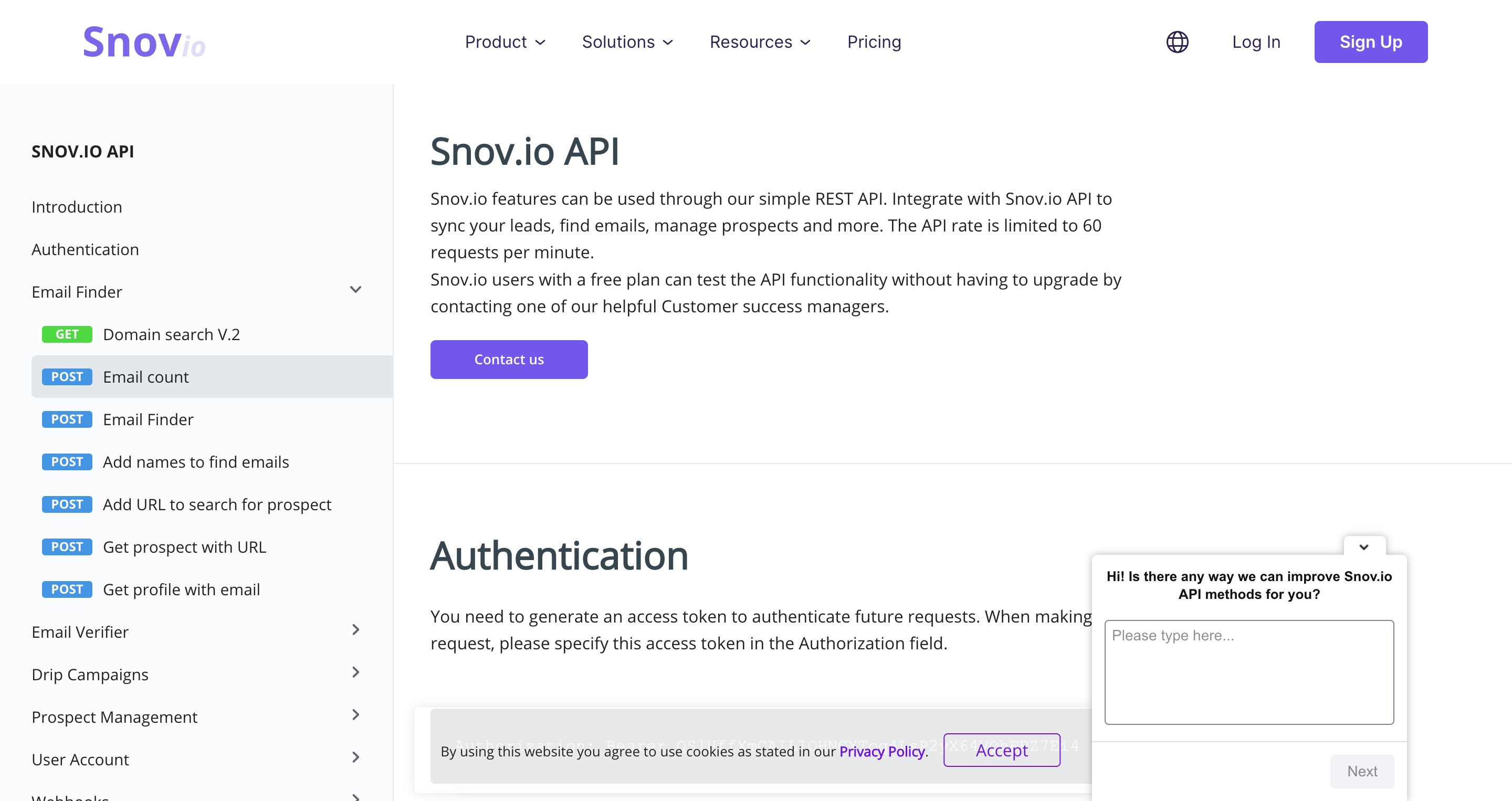Open the Privacy Policy link
Viewport: 1512px width, 801px height.
(x=882, y=752)
